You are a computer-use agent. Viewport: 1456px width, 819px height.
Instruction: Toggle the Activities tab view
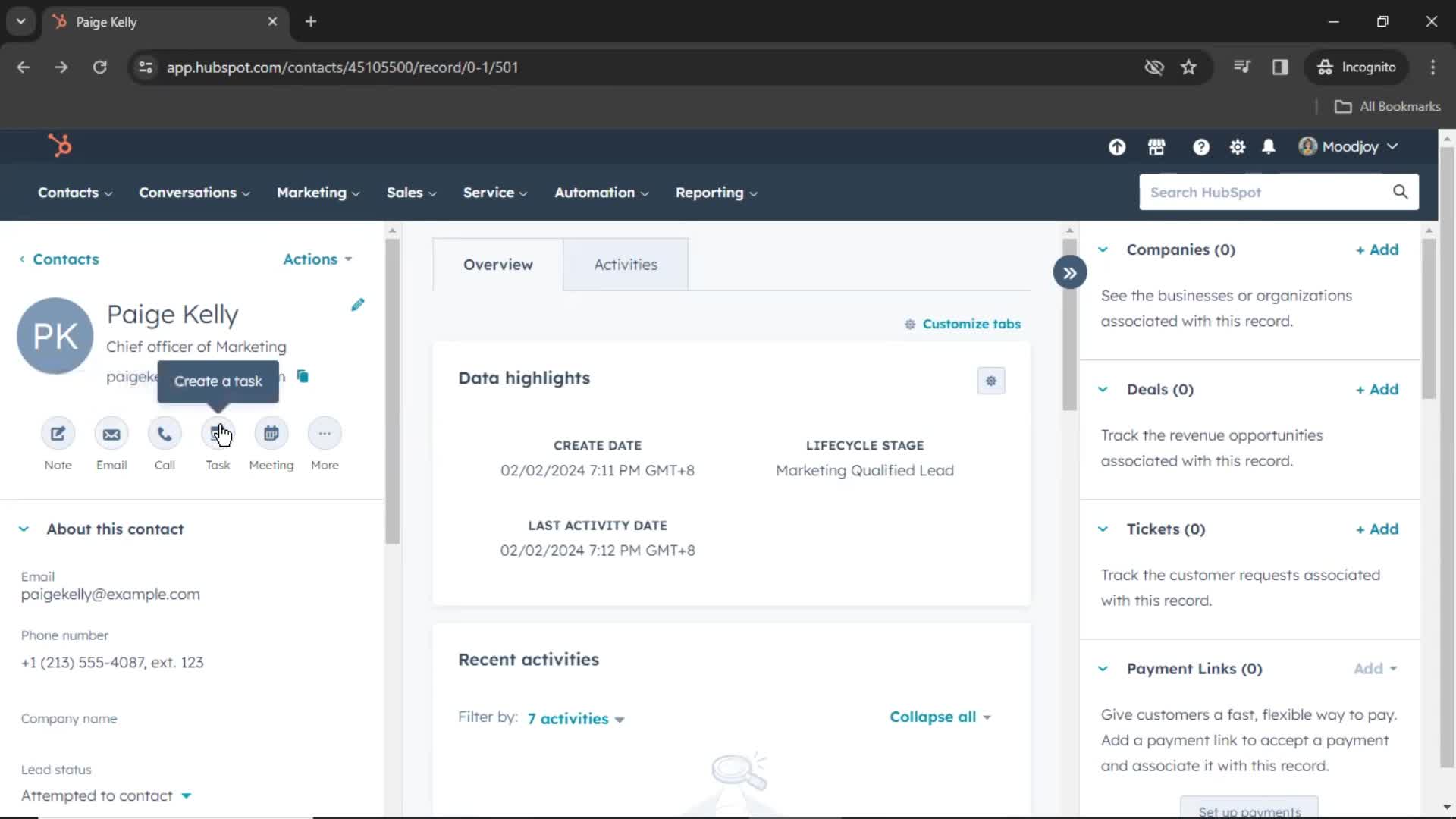(x=625, y=264)
